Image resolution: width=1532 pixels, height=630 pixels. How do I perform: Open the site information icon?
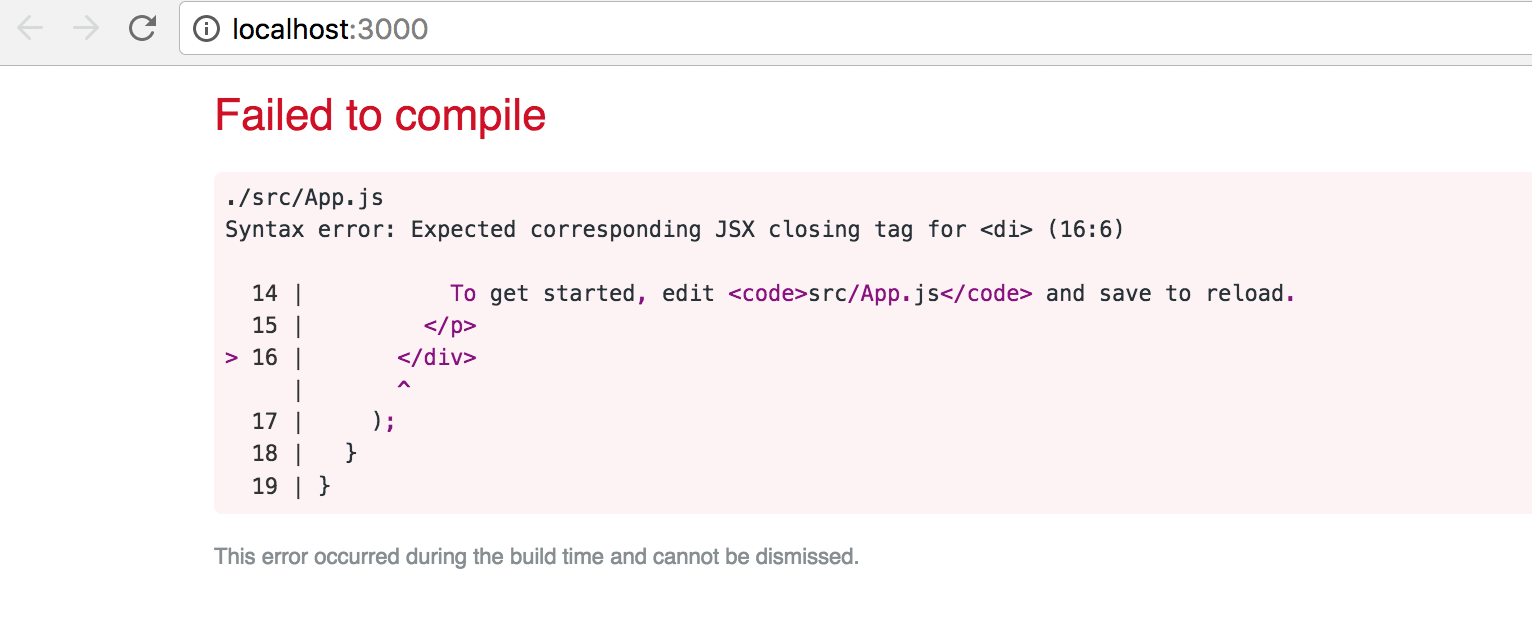click(206, 29)
